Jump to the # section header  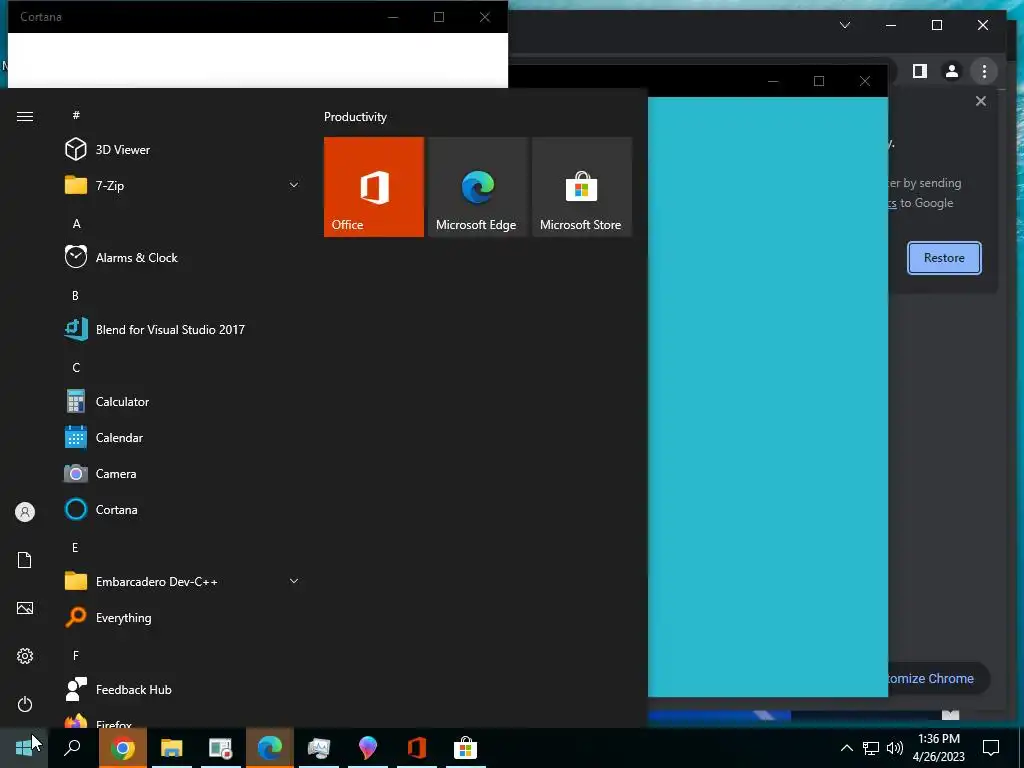click(x=76, y=115)
